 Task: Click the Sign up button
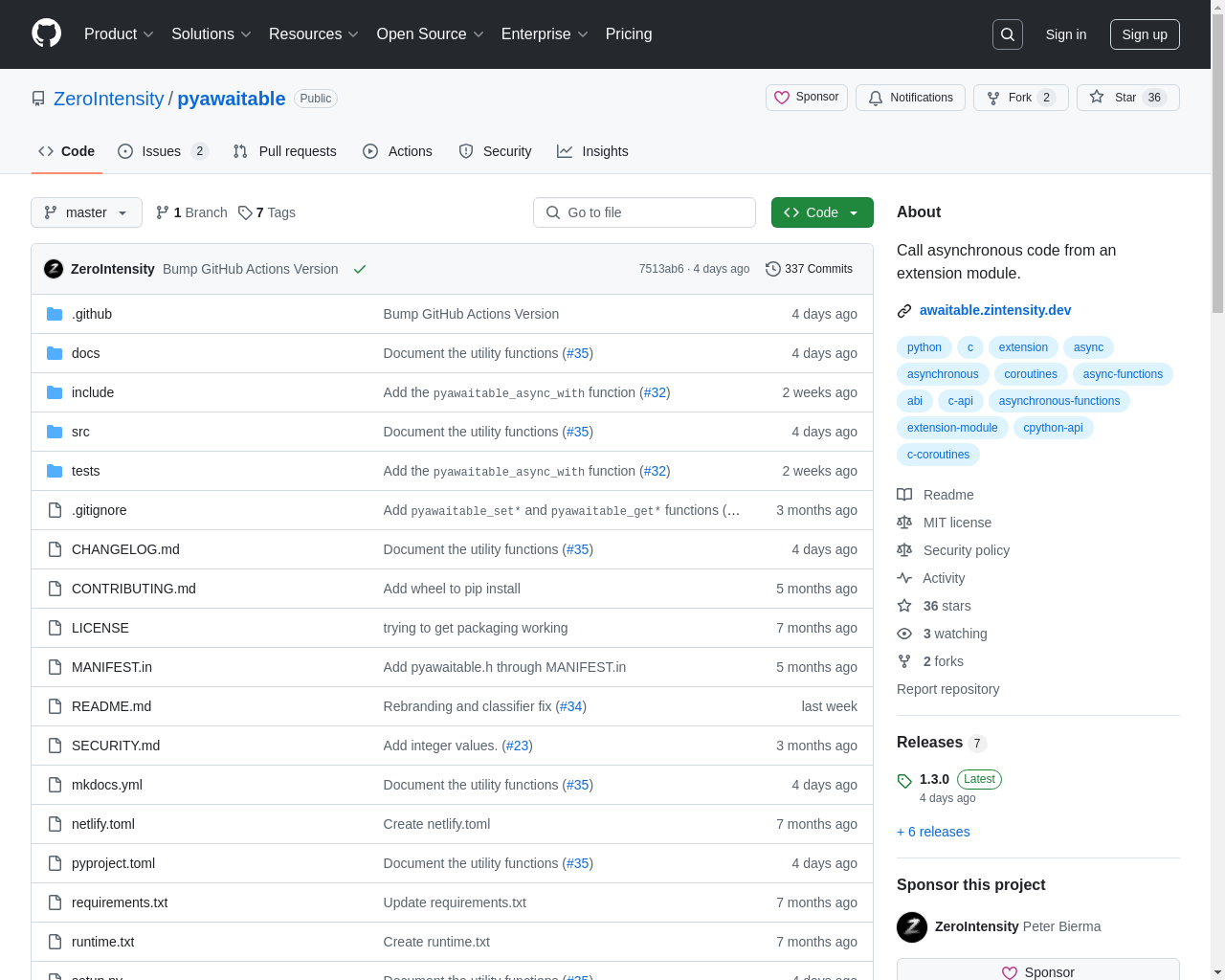pos(1145,34)
